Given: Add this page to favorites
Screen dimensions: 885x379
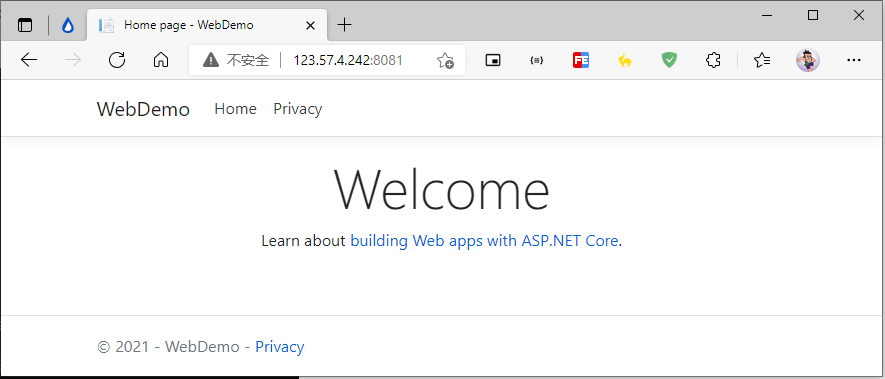Looking at the screenshot, I should click(445, 60).
